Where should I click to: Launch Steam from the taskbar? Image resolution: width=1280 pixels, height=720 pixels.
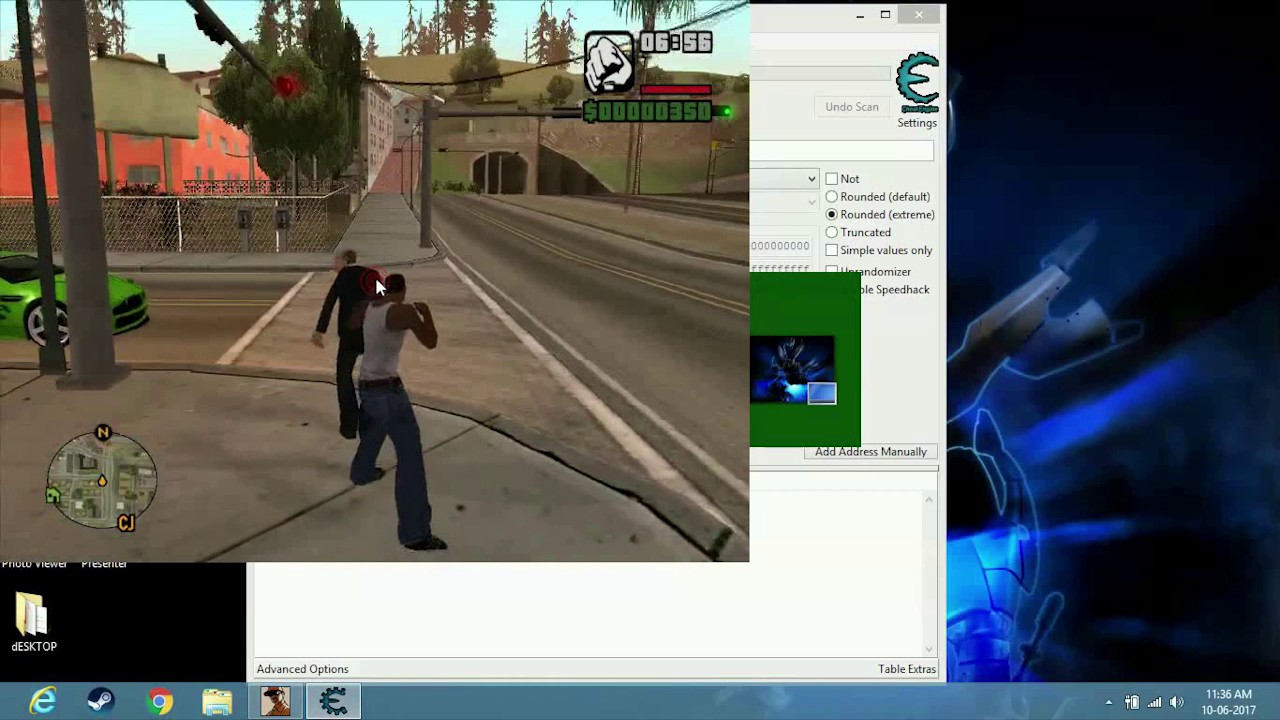(100, 701)
